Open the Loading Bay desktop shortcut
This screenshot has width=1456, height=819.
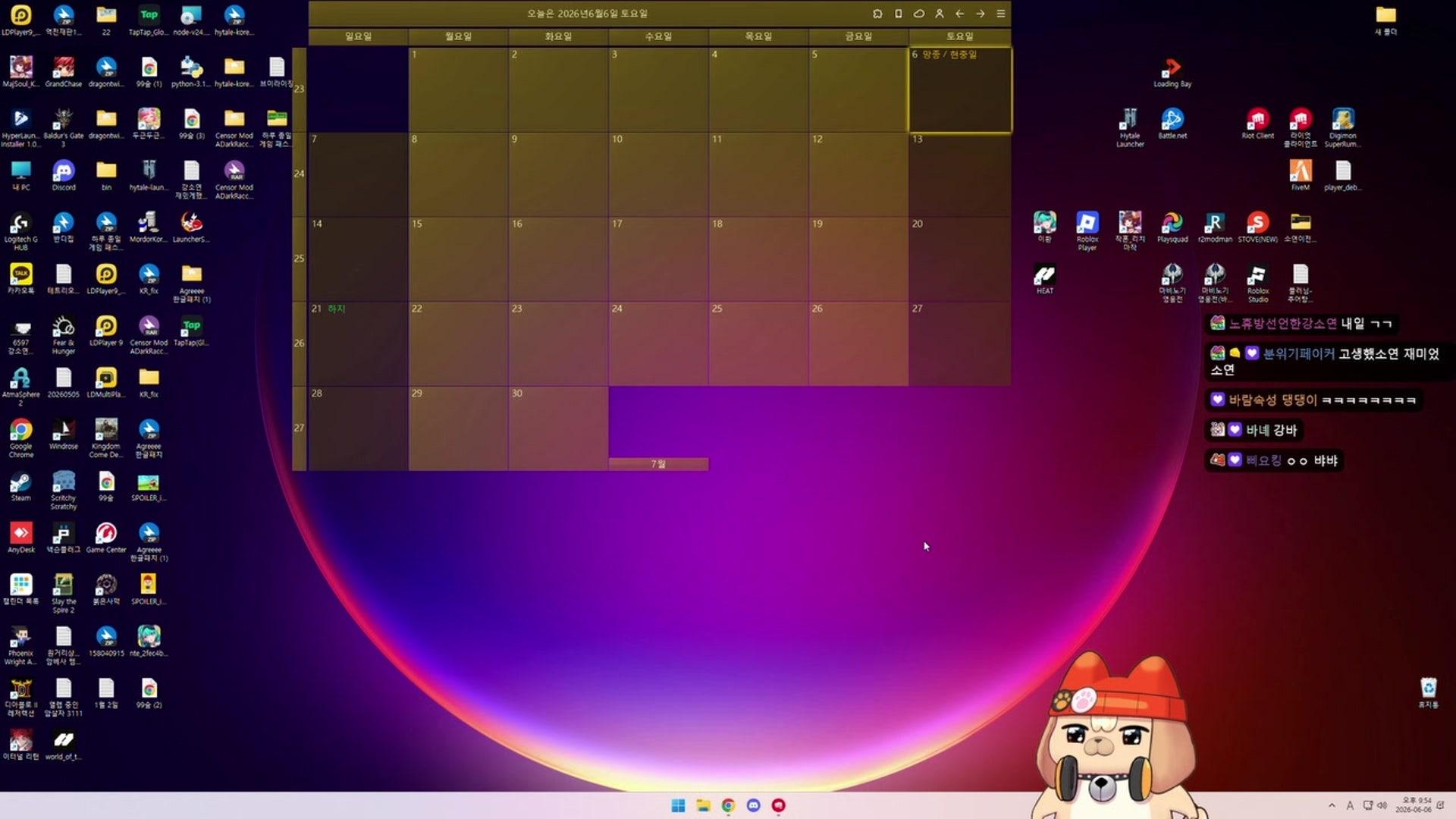pyautogui.click(x=1172, y=72)
